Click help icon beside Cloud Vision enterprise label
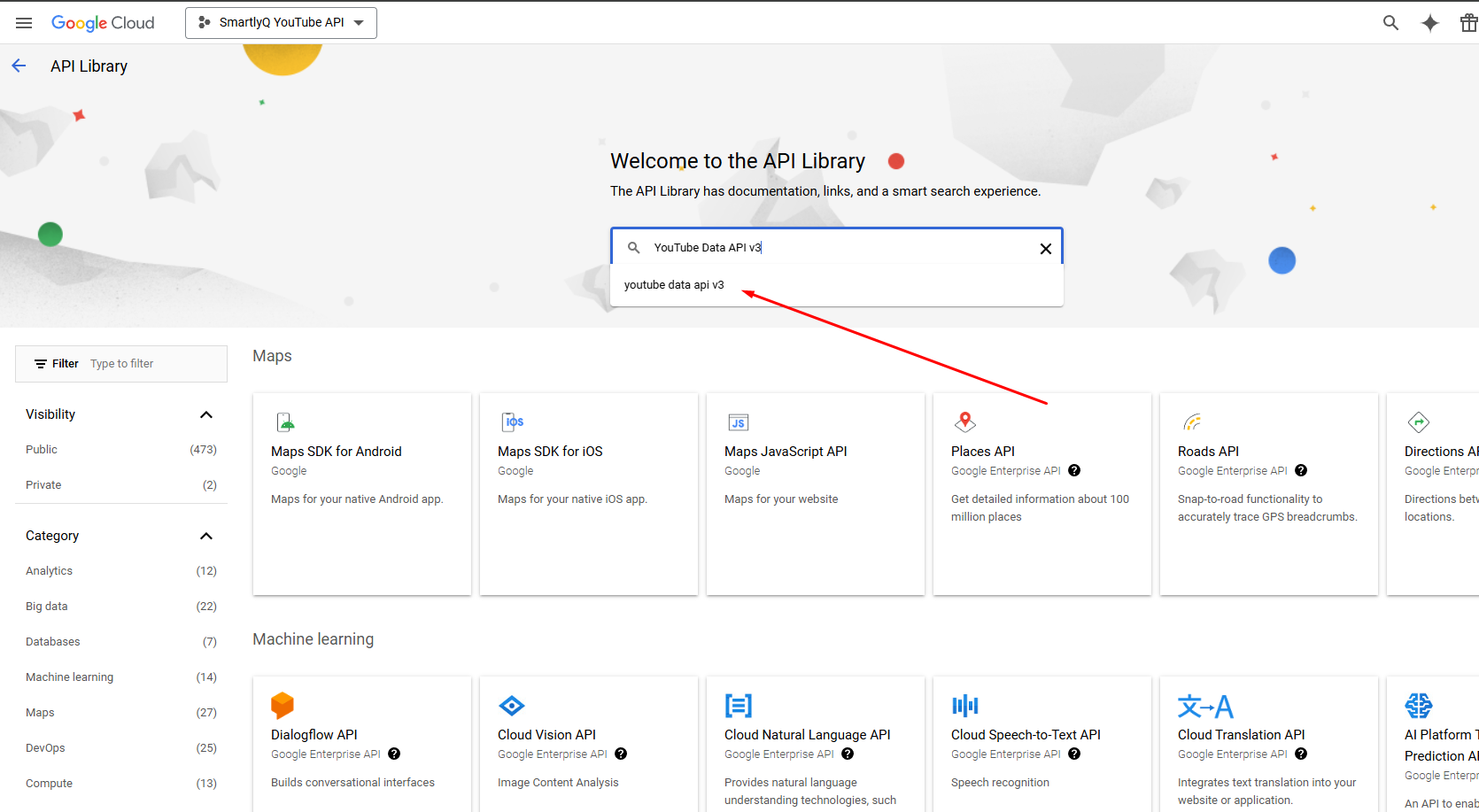This screenshot has width=1479, height=812. pos(621,754)
